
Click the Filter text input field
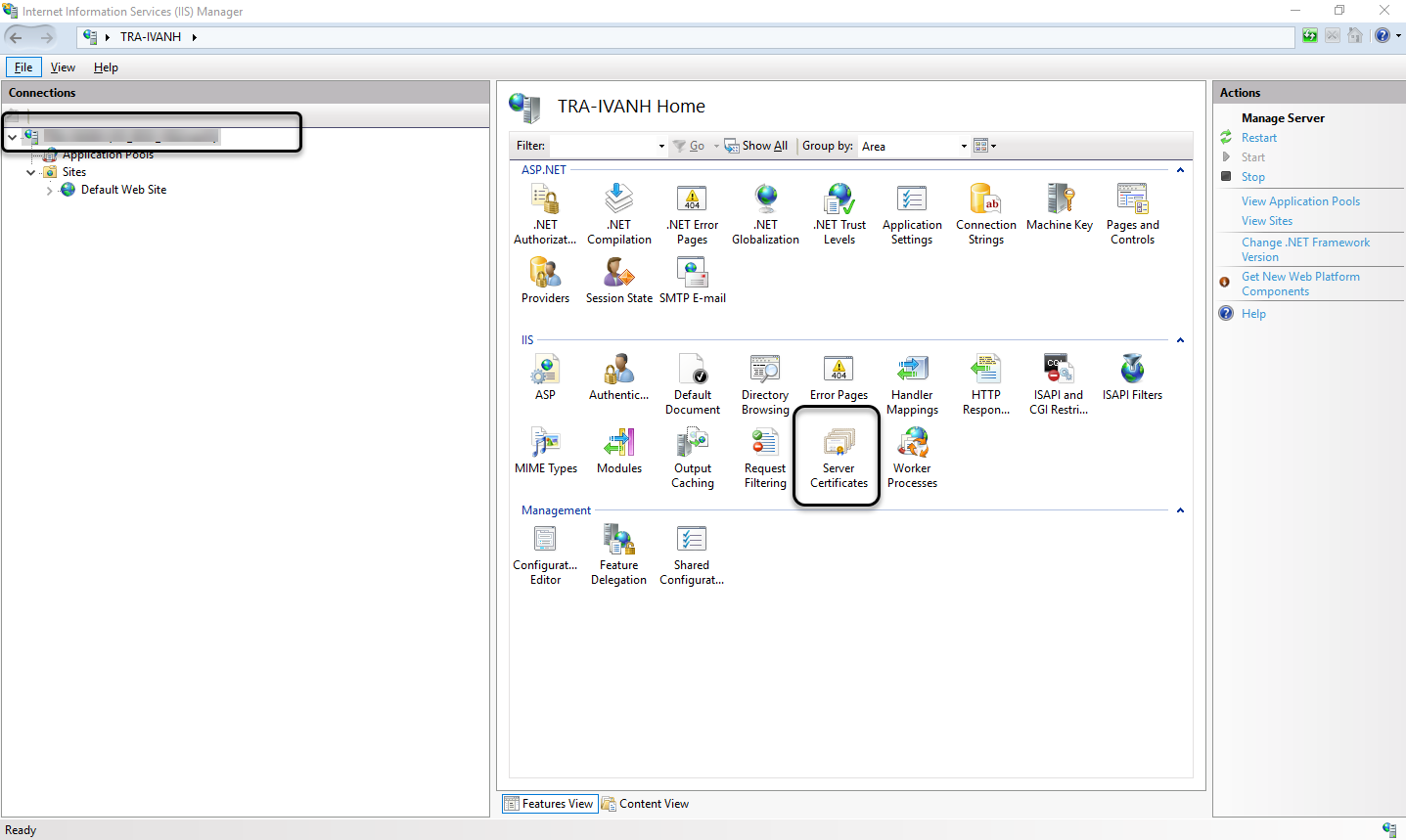(603, 147)
